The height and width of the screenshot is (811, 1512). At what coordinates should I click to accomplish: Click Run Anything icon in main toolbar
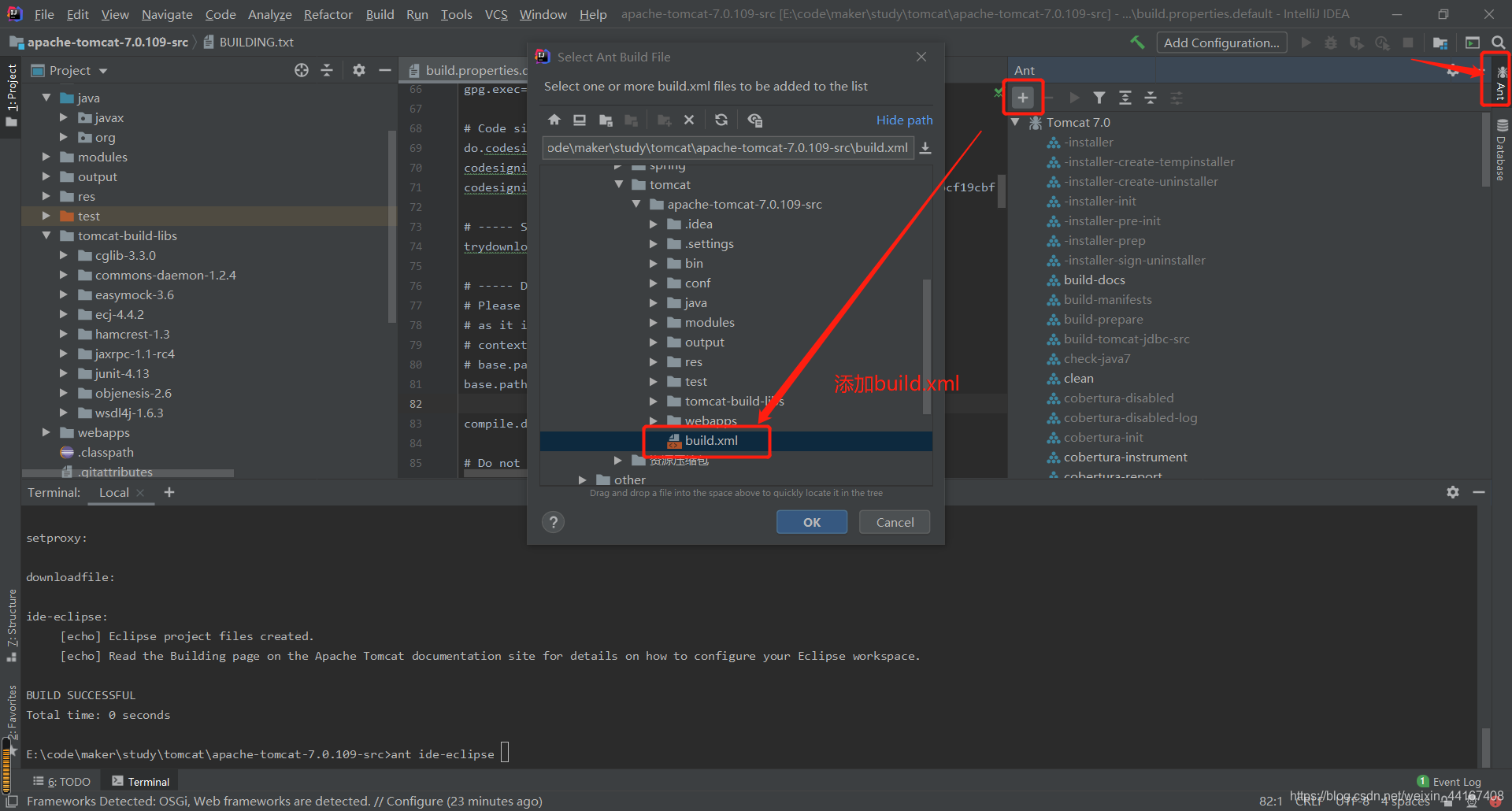pos(1473,43)
